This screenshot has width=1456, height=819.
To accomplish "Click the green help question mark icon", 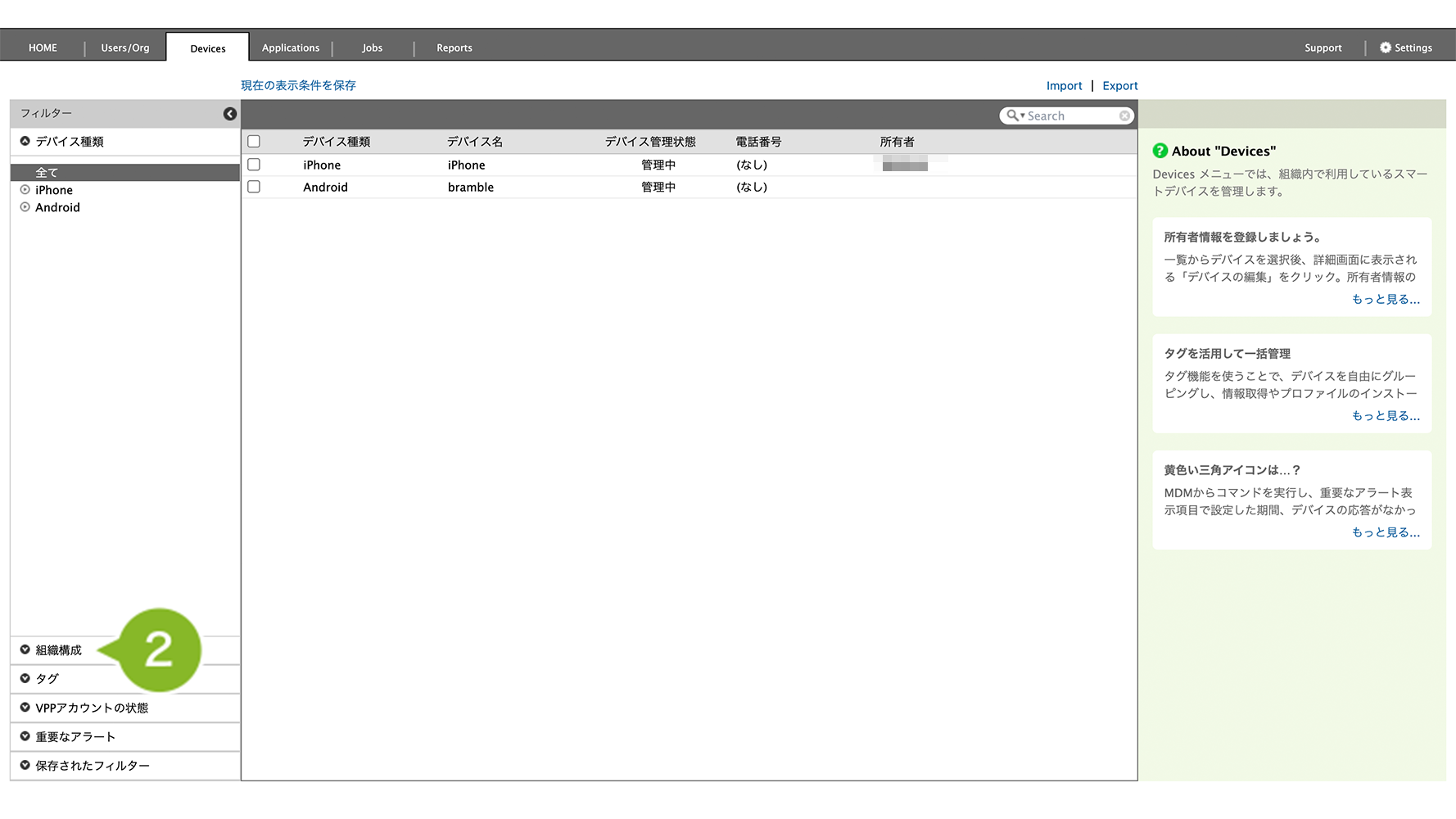I will pos(1160,151).
